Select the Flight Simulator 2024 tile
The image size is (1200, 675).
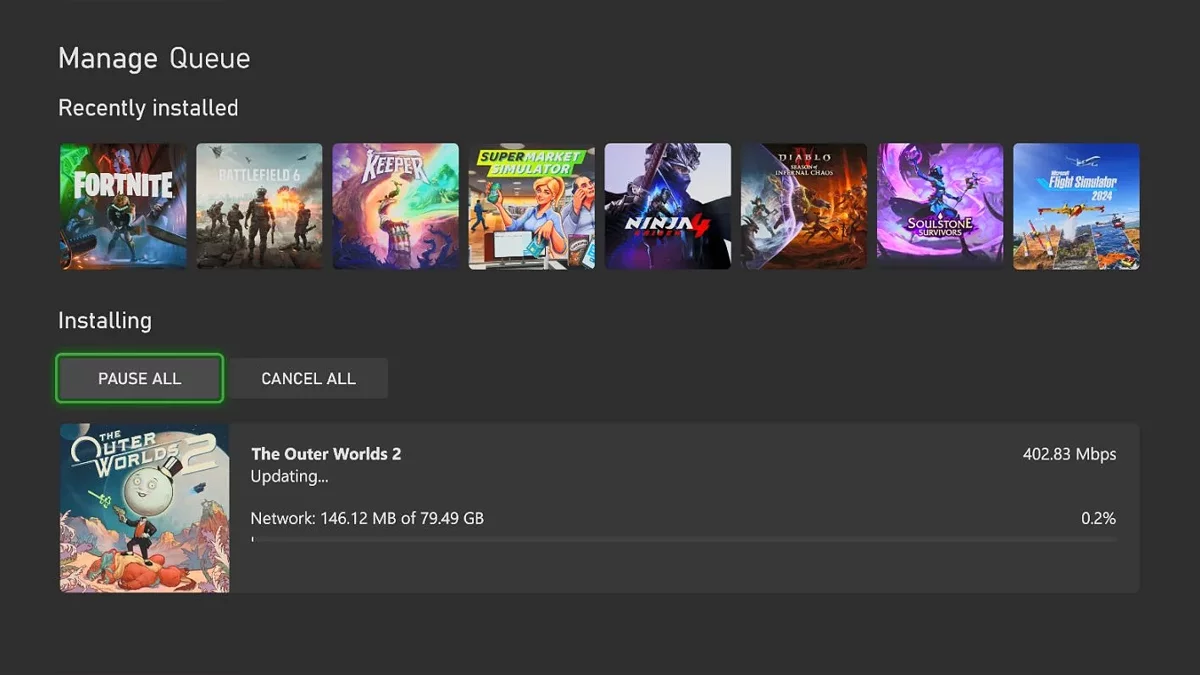pos(1076,206)
